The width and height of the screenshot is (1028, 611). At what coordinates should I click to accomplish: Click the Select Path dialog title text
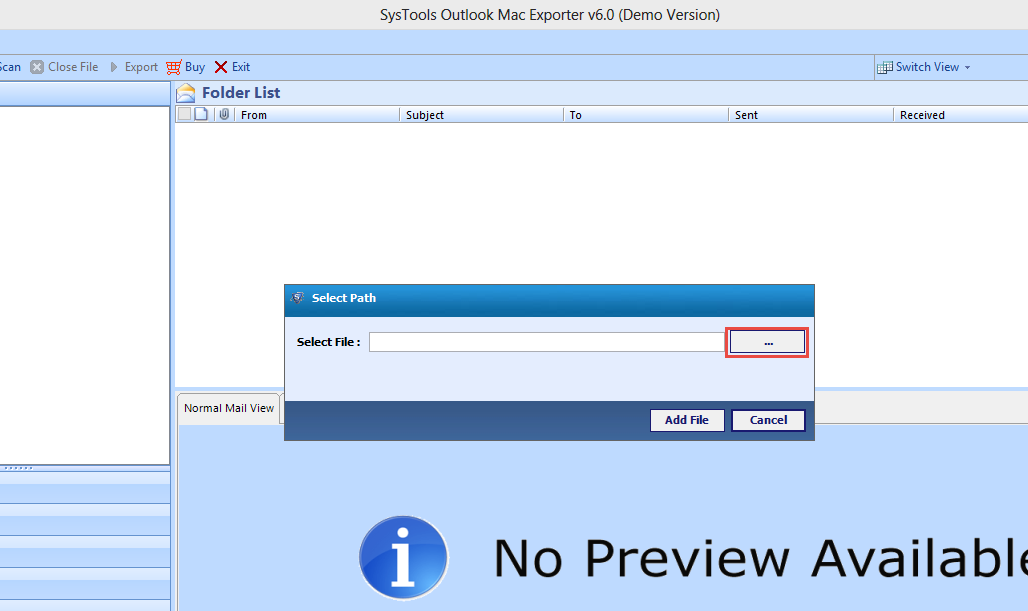click(344, 298)
